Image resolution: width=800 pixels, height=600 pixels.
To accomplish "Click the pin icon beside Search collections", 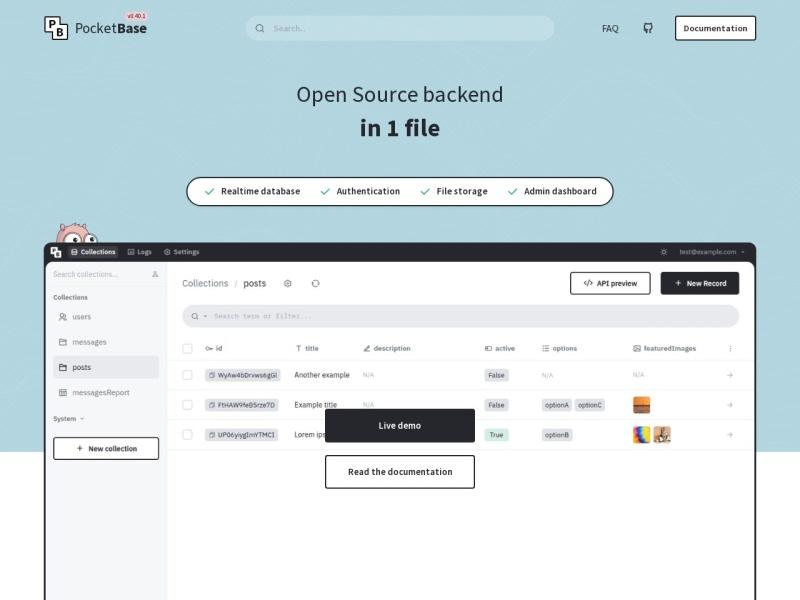I will pos(155,274).
